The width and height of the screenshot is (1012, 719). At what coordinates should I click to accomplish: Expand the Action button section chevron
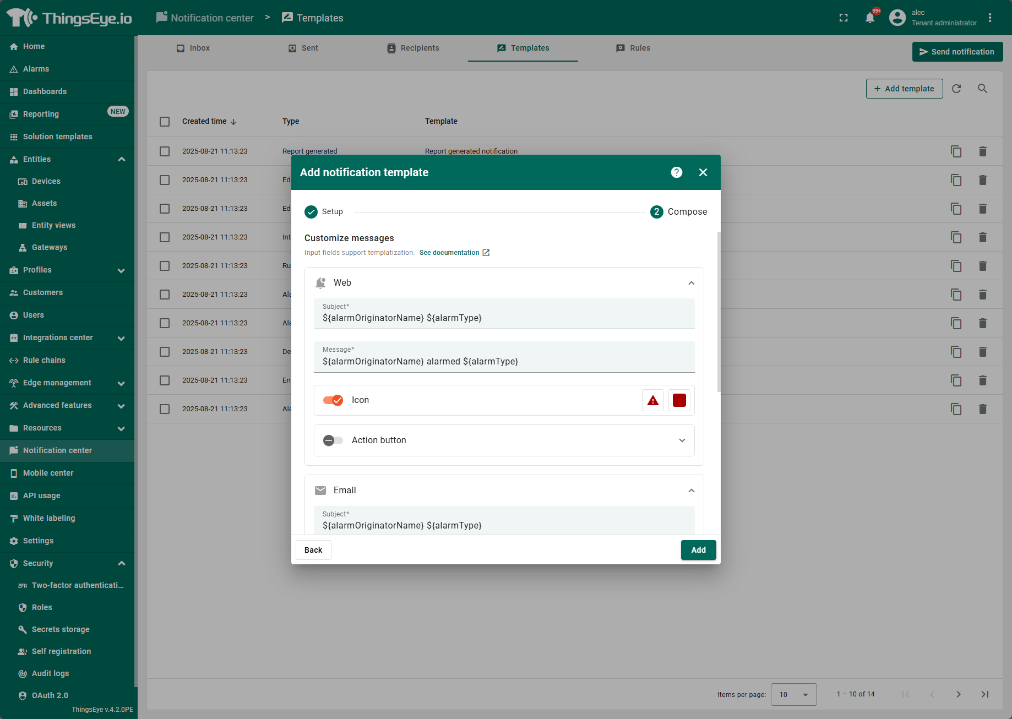682,440
